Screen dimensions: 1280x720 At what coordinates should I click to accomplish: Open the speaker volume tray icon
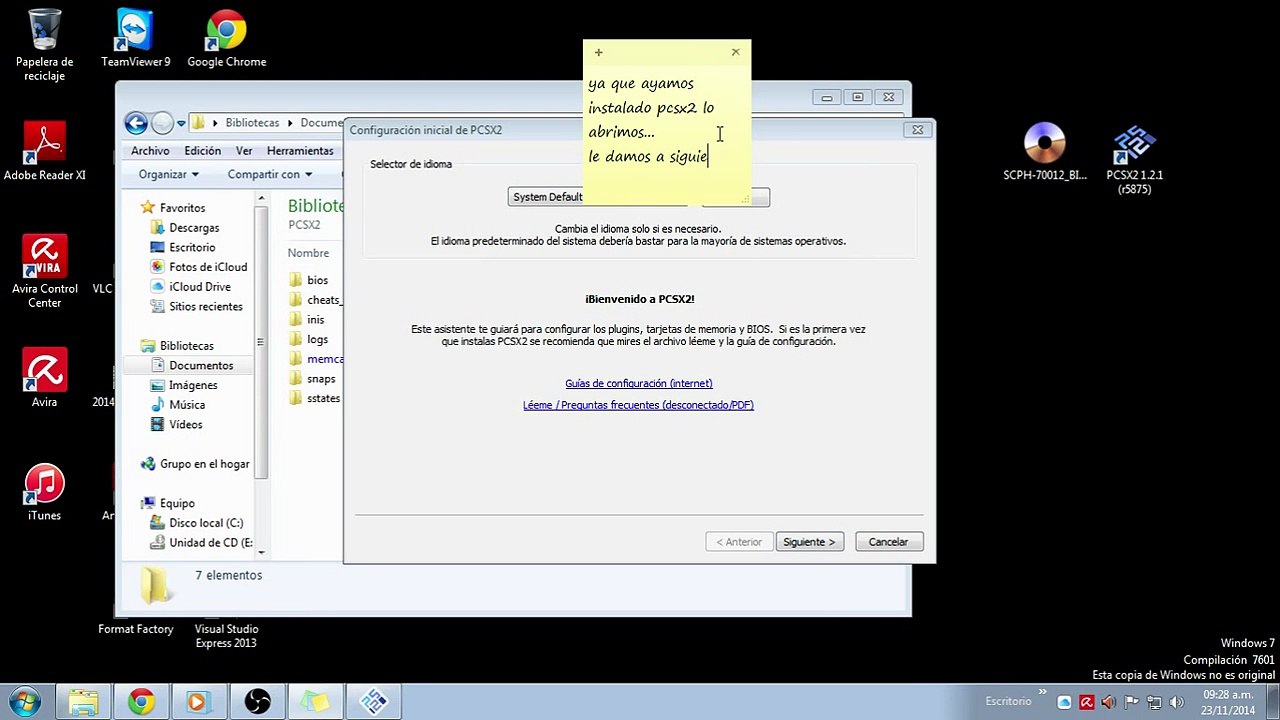1176,702
